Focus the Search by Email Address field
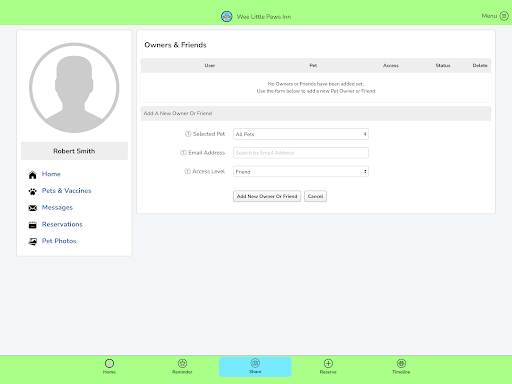 tap(301, 153)
